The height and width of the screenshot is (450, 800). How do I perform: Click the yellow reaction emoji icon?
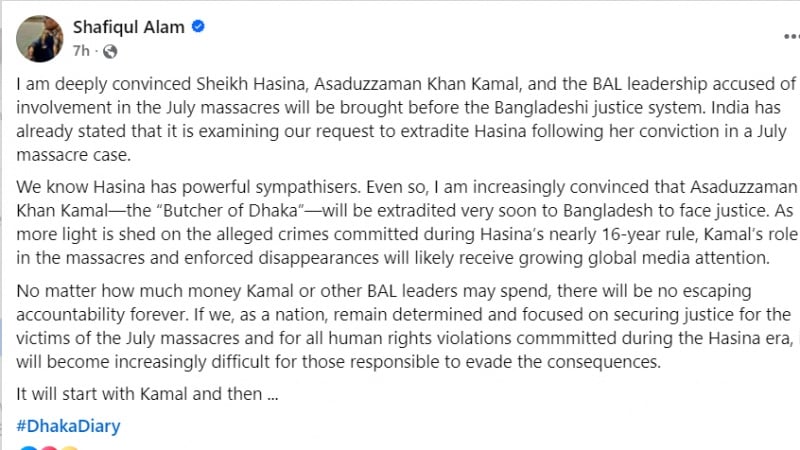(x=68, y=447)
